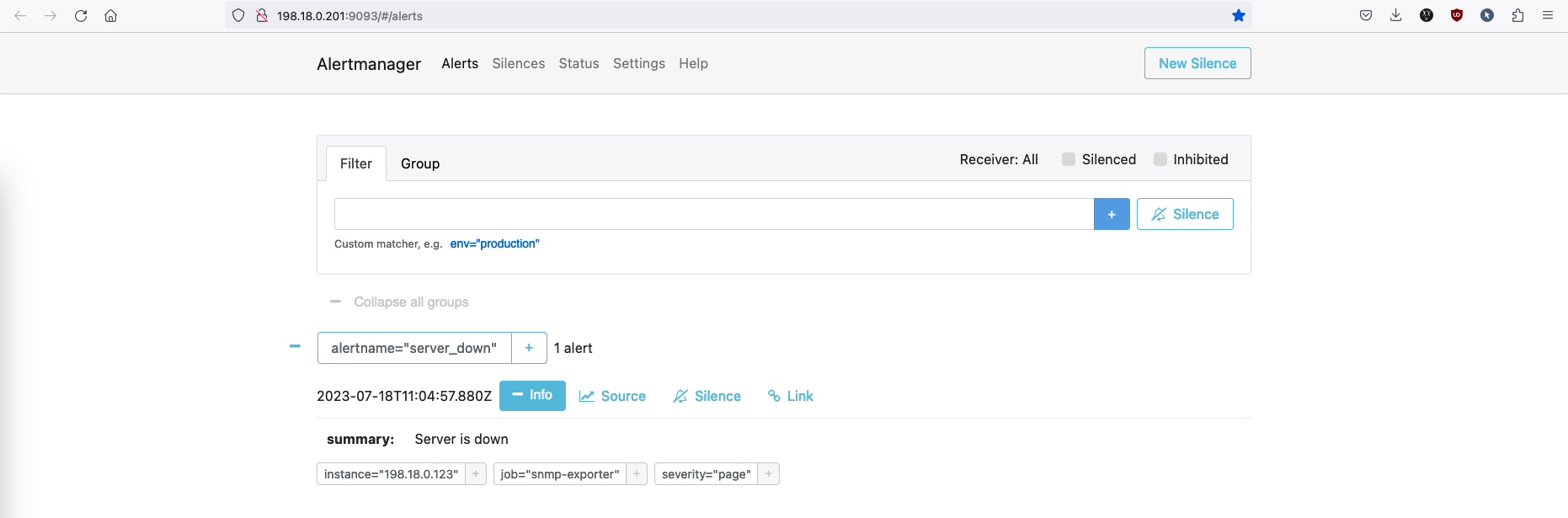Screen dimensions: 1568x518
Task: Enable the Inhibited checkbox
Action: click(x=1160, y=159)
